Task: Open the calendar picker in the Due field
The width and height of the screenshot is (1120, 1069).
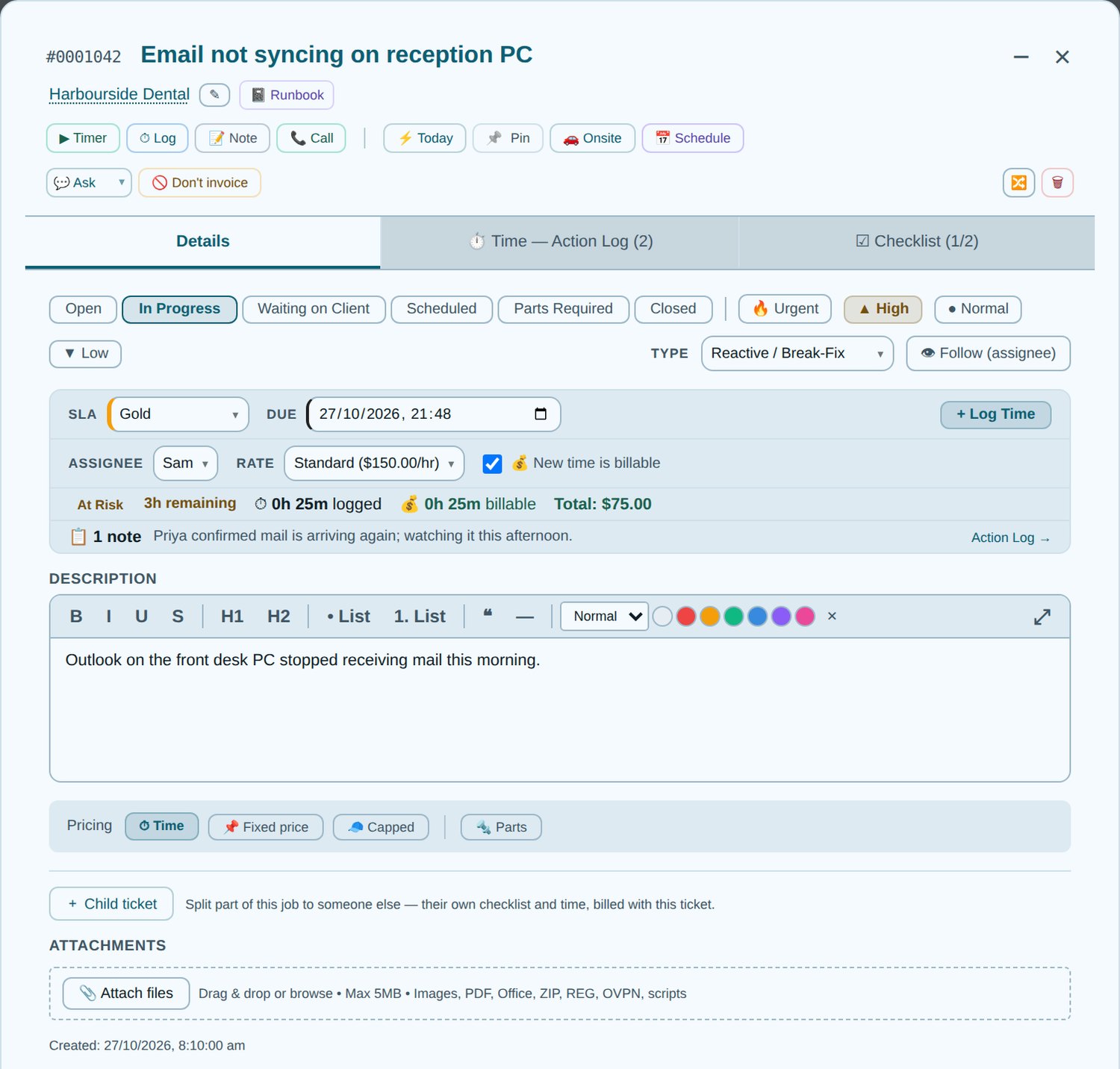Action: coord(541,414)
